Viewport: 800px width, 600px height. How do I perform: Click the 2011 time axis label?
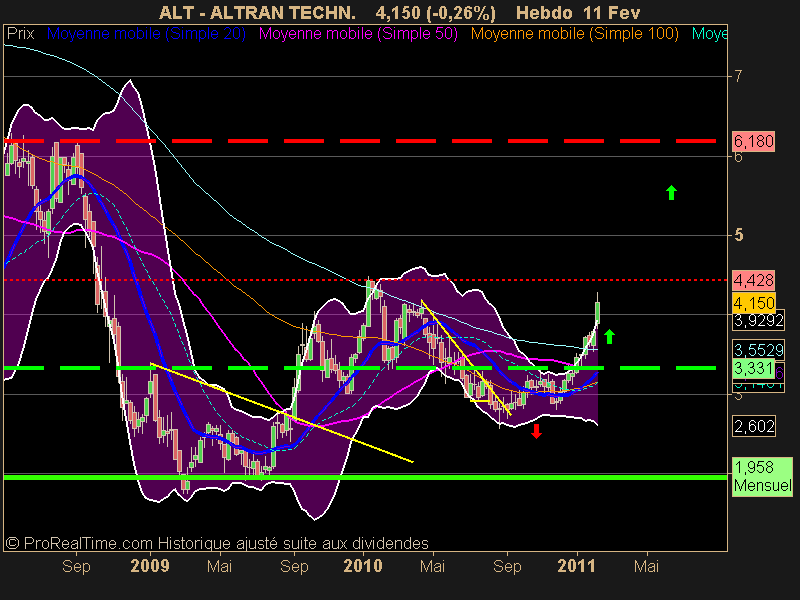click(577, 566)
